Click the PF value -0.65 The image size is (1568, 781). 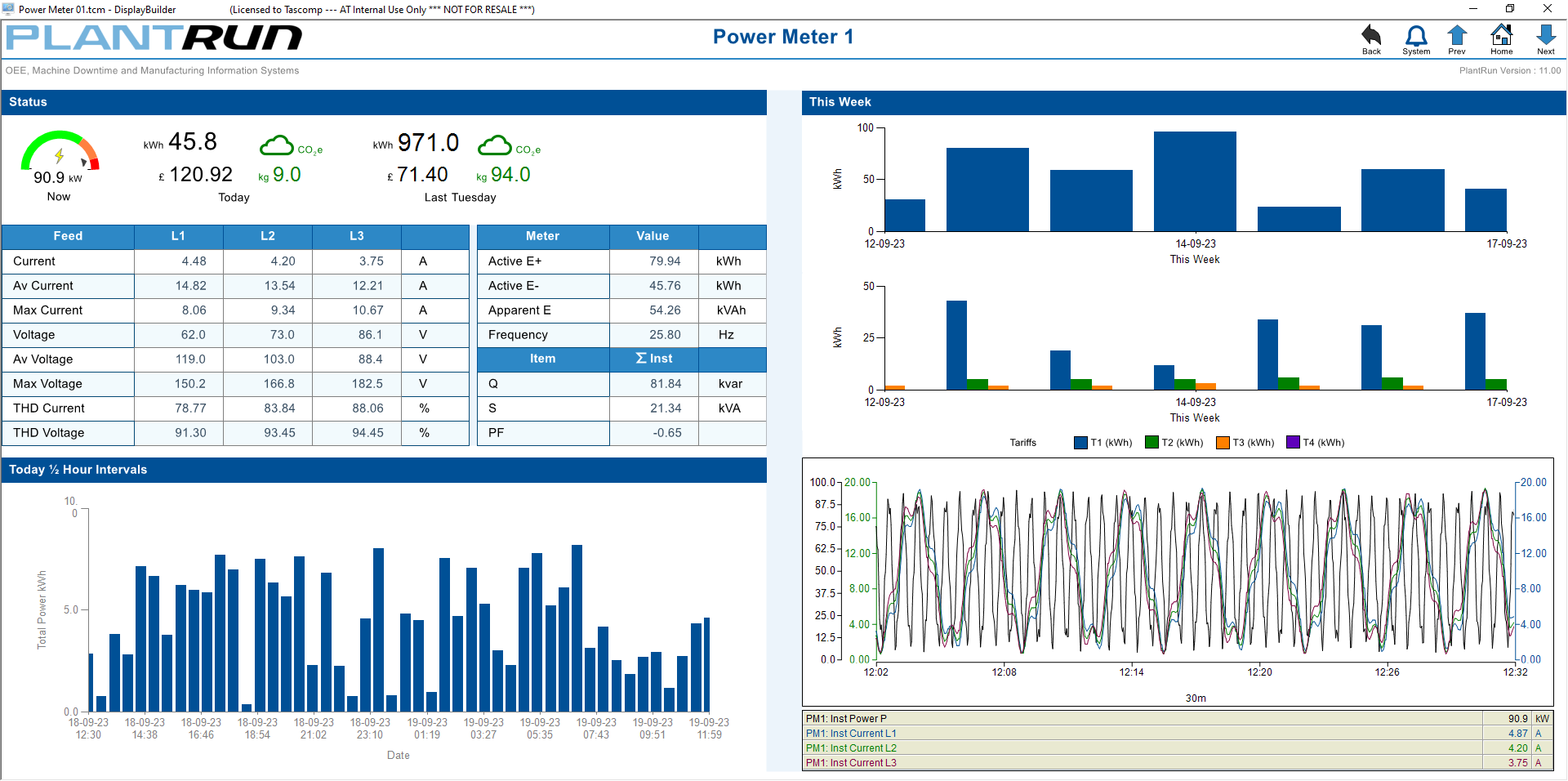pos(667,433)
